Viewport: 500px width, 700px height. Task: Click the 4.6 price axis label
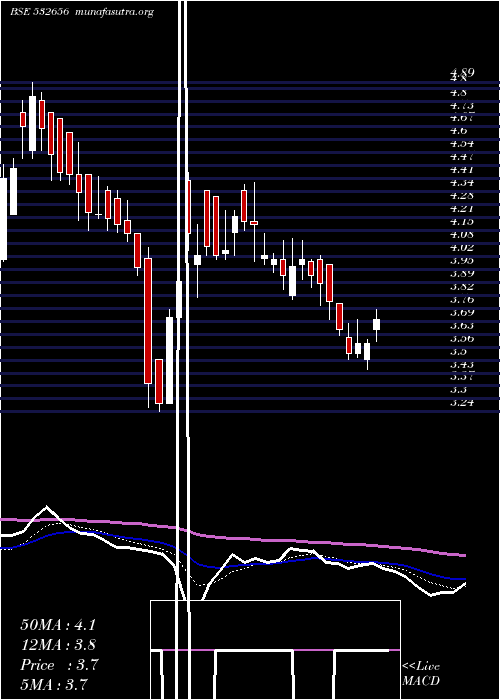(458, 130)
